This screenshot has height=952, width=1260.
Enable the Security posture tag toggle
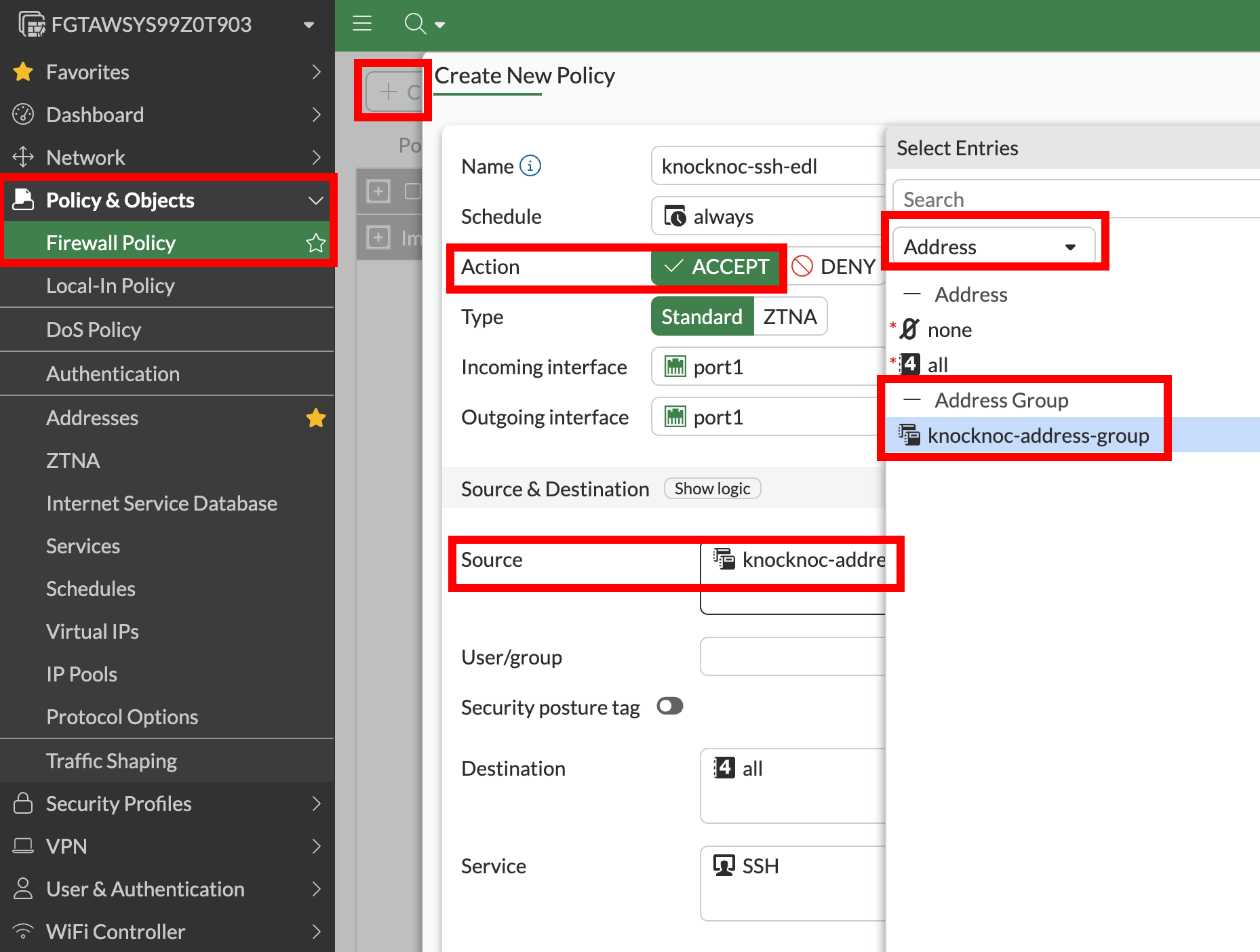(x=669, y=707)
